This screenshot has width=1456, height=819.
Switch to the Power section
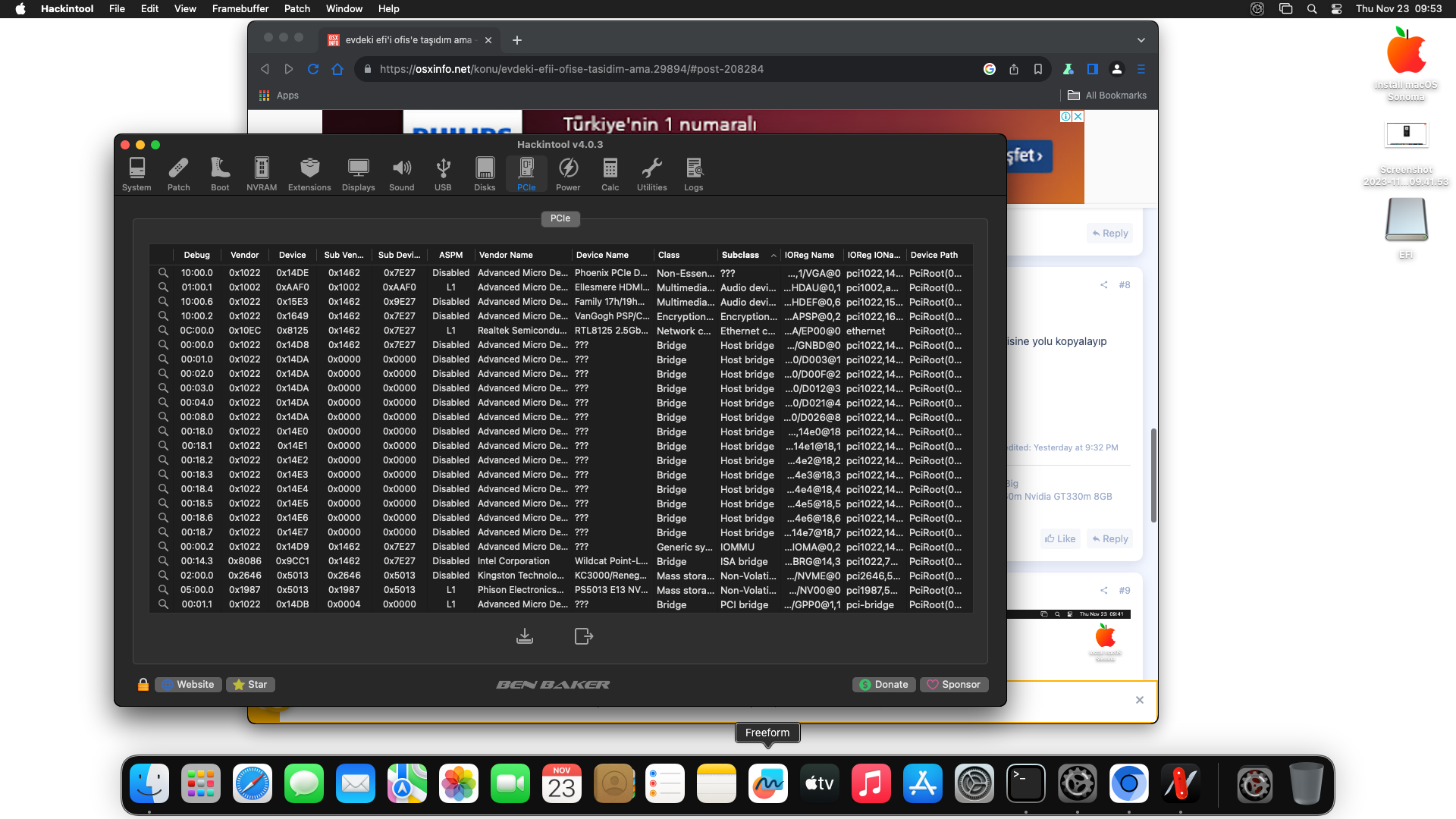click(x=568, y=173)
